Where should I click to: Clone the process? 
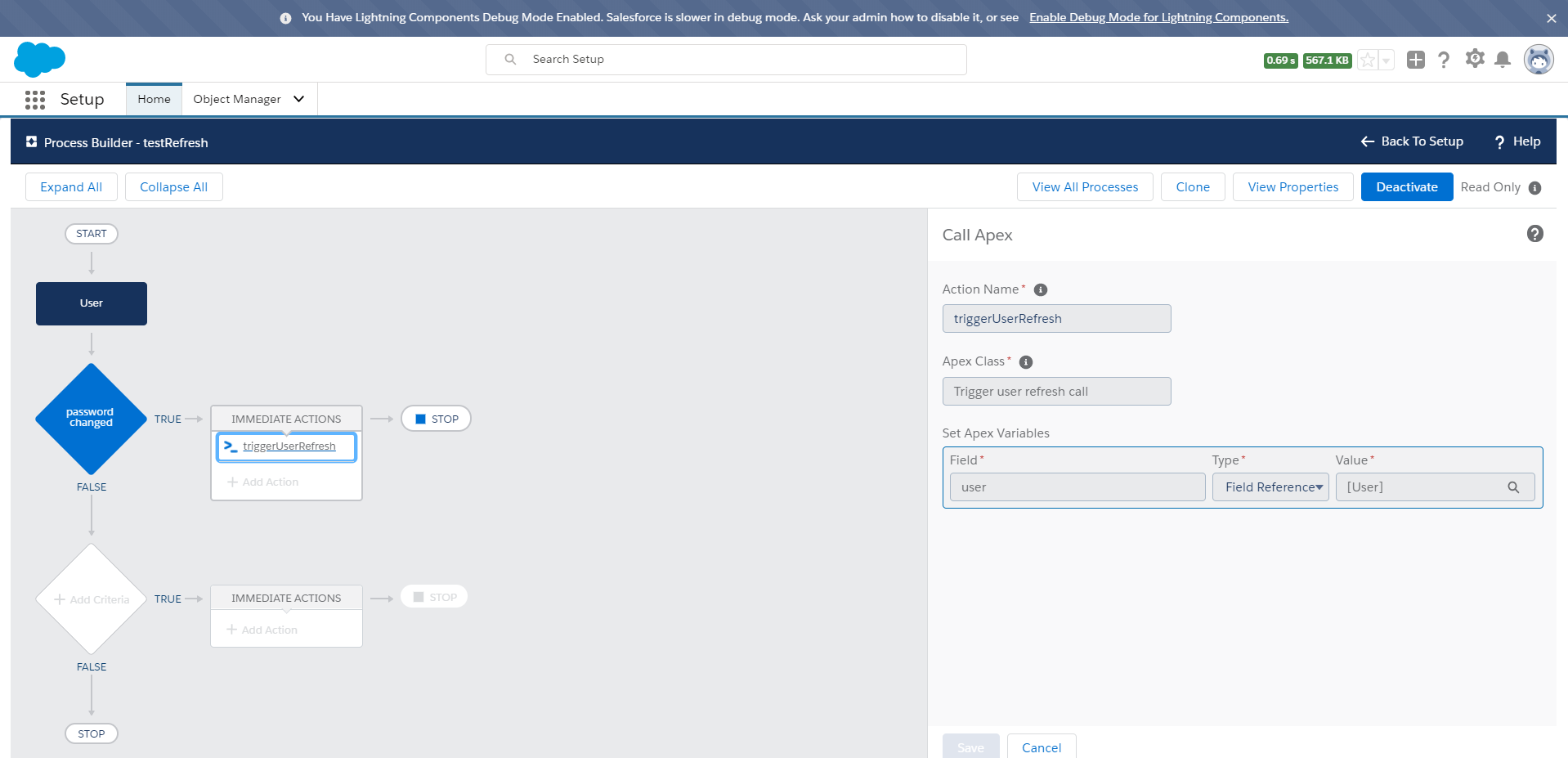click(x=1193, y=187)
